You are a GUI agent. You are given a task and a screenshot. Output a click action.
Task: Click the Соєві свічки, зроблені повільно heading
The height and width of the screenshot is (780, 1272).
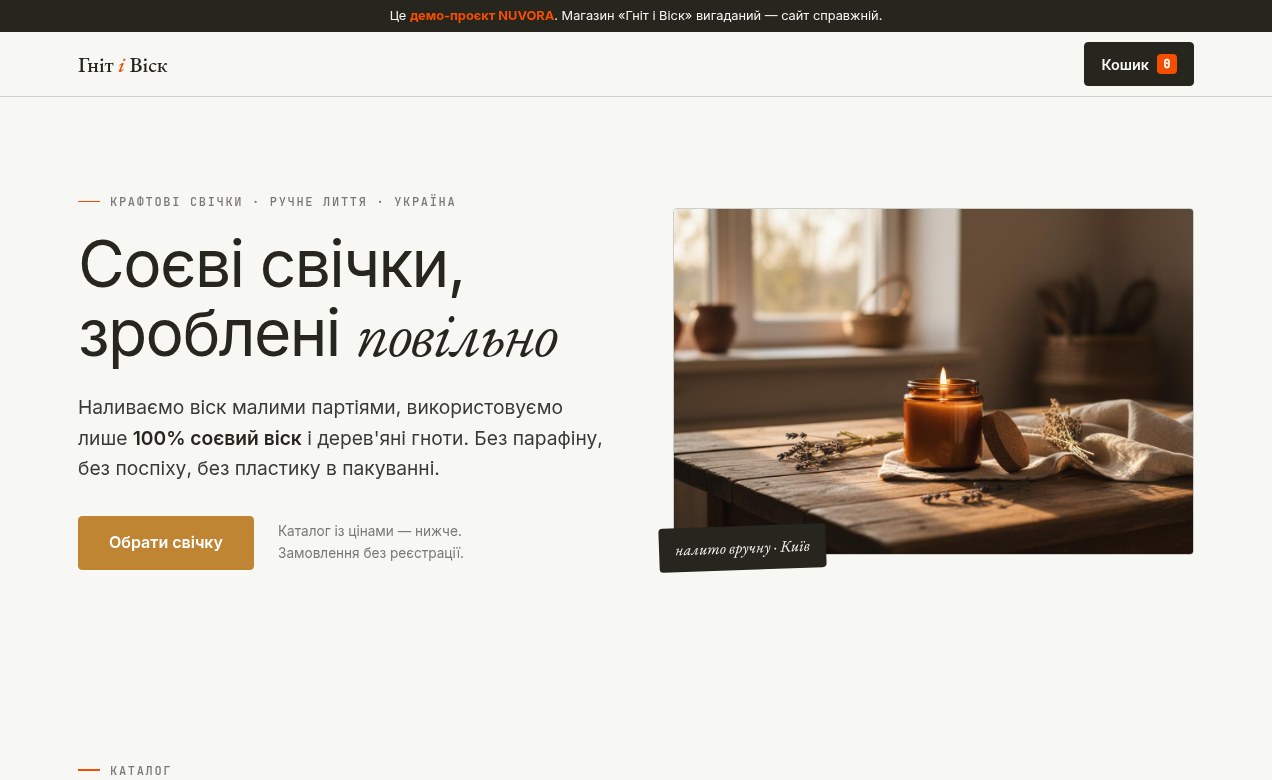(x=318, y=300)
